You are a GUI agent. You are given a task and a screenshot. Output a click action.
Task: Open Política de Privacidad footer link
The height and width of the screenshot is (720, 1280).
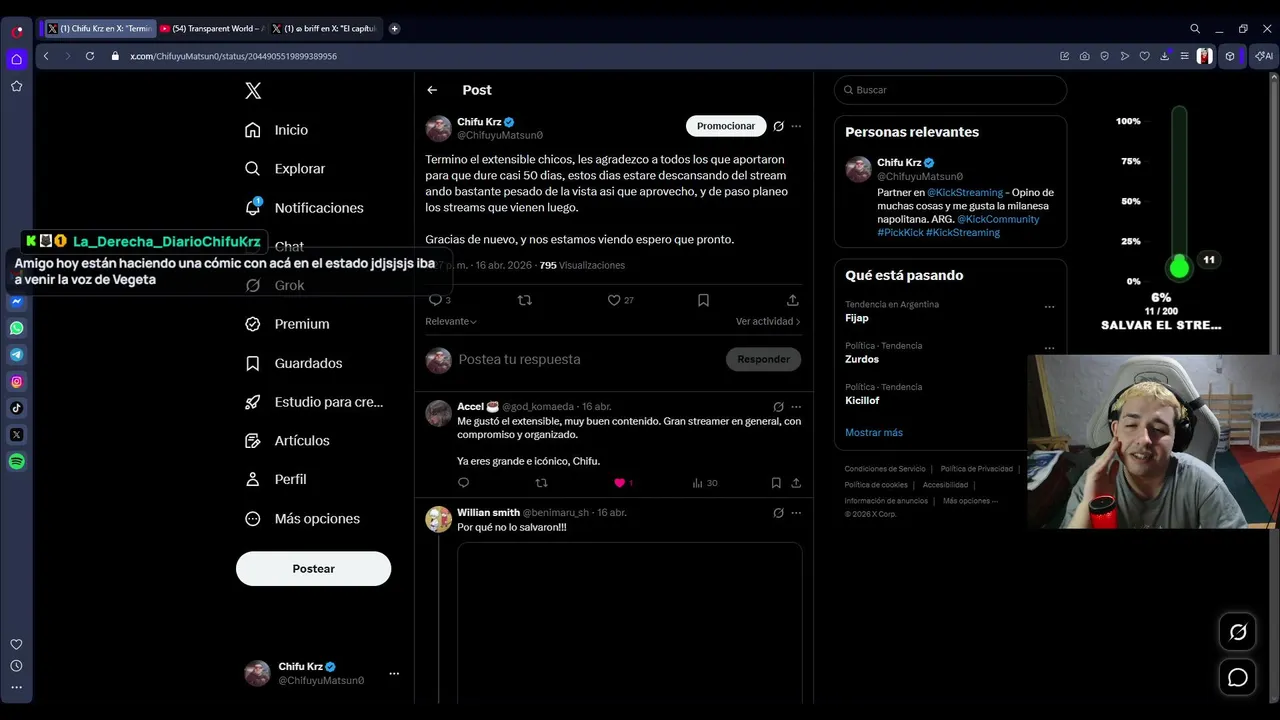[x=977, y=469]
